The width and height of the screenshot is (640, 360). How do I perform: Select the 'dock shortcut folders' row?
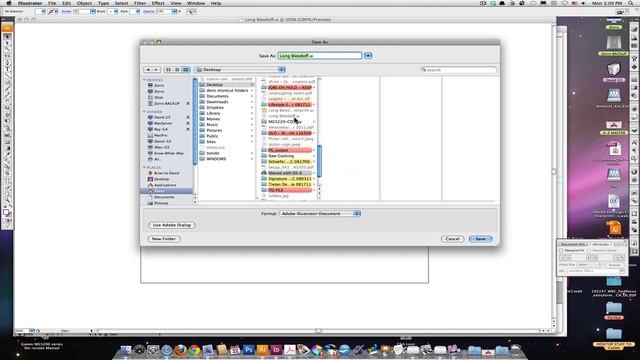(227, 90)
